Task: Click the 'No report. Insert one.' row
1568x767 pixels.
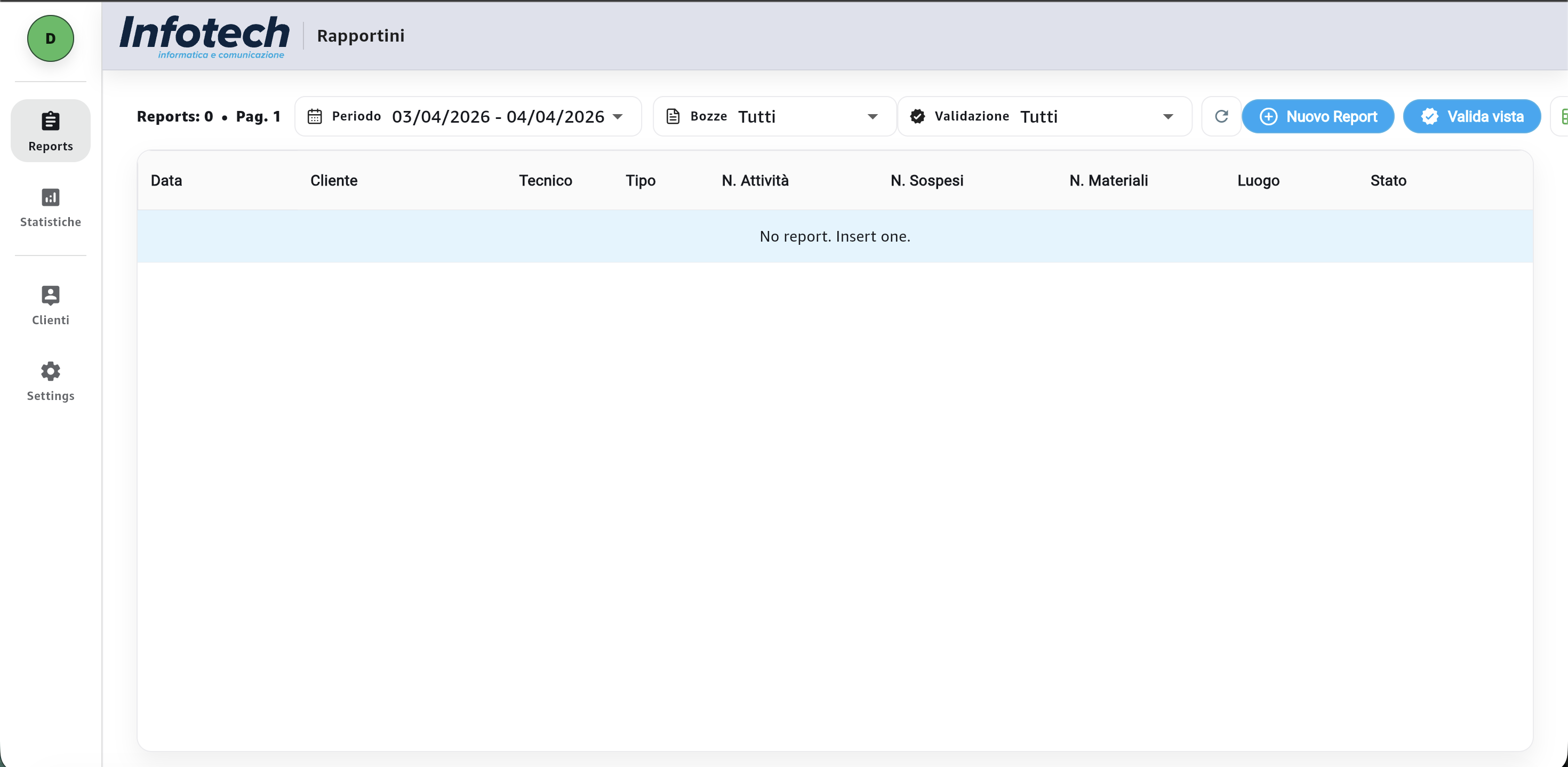Action: click(835, 236)
